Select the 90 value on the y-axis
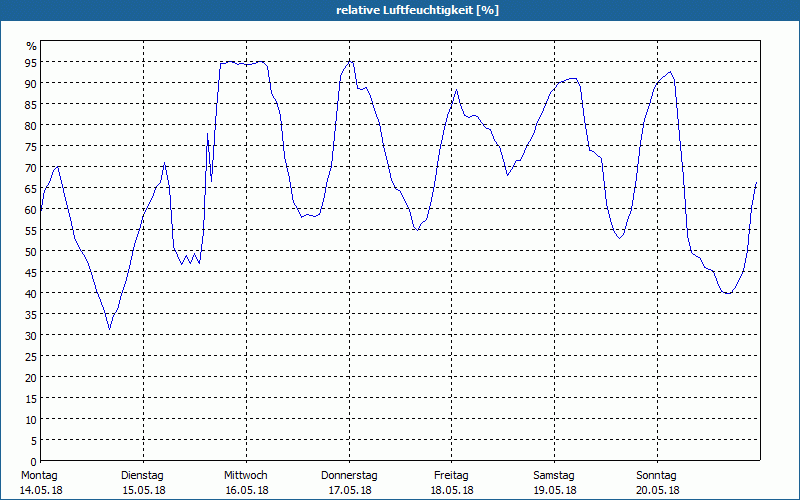Image resolution: width=800 pixels, height=500 pixels. 31,84
